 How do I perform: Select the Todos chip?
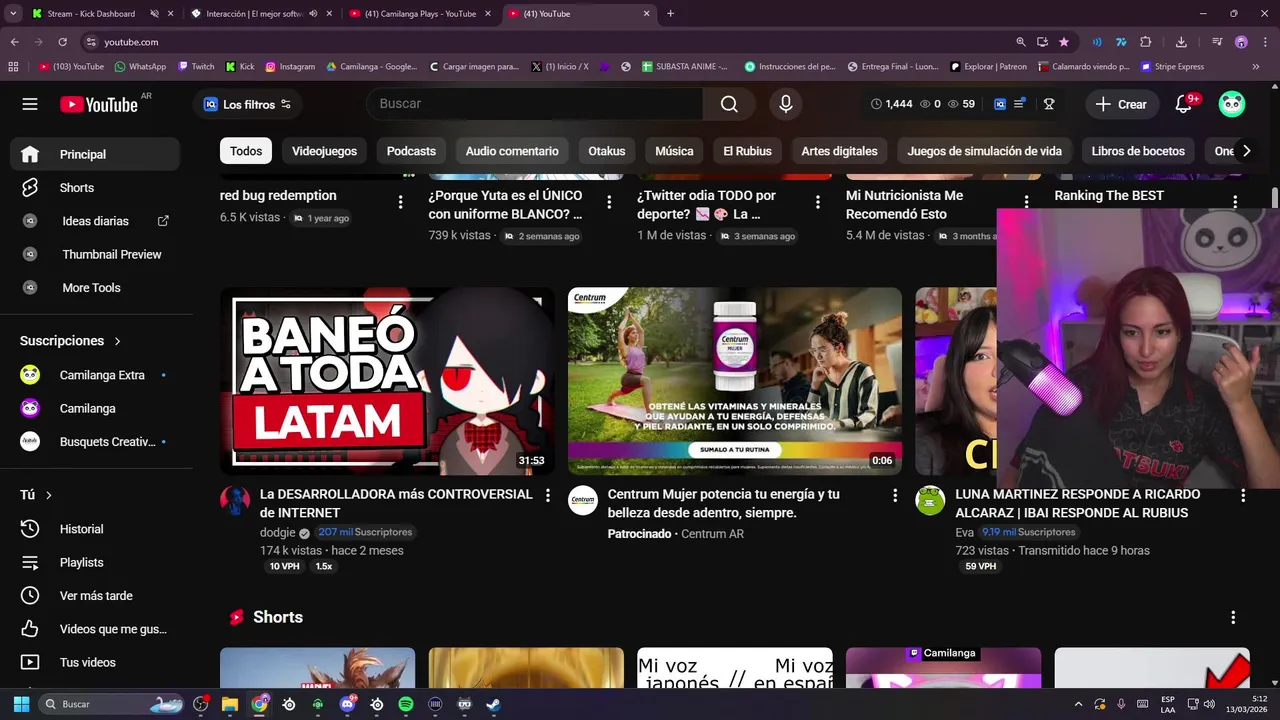[246, 151]
